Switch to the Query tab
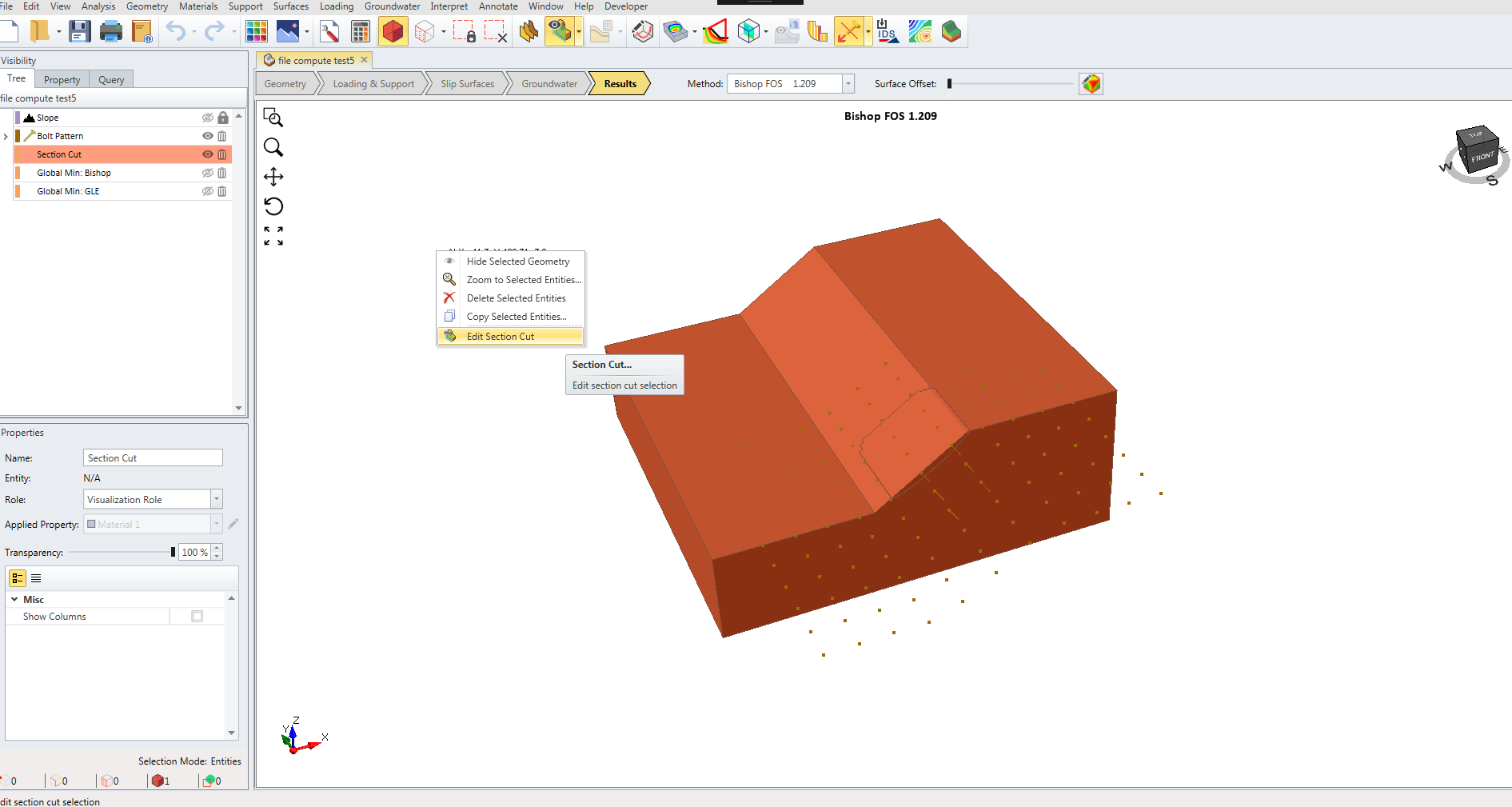The width and height of the screenshot is (1512, 807). pos(111,79)
